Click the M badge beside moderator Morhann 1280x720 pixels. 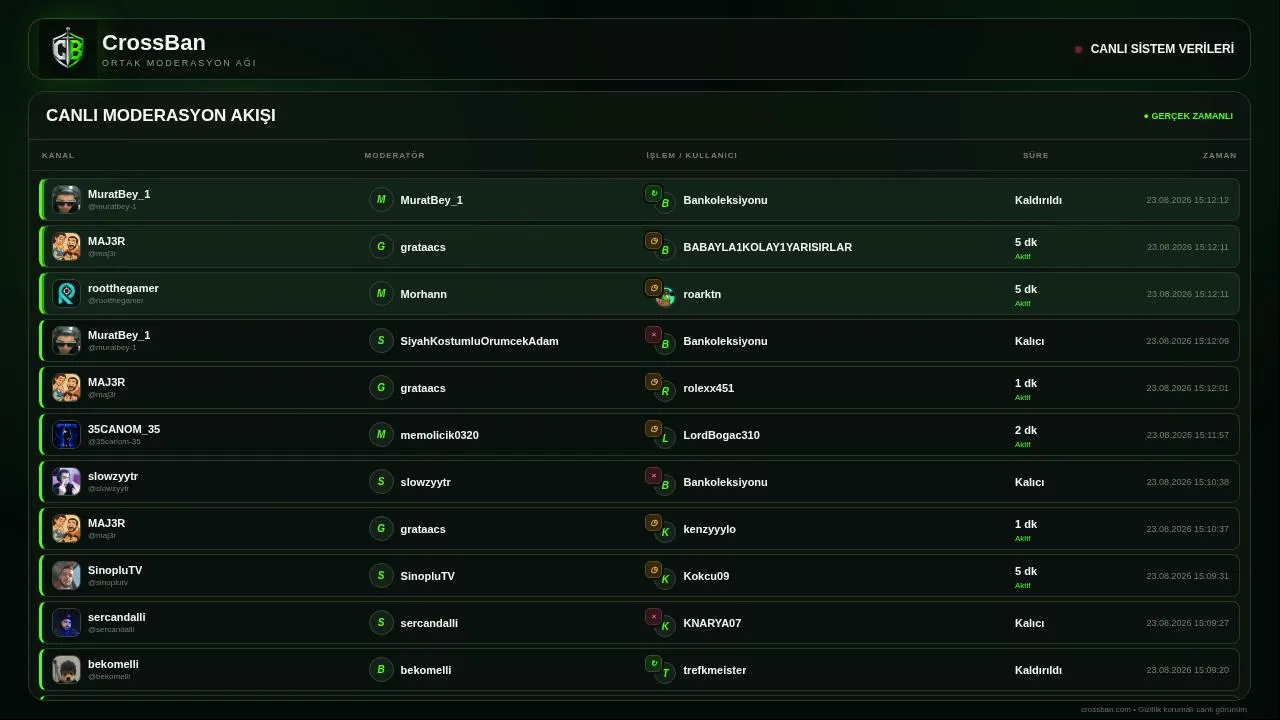click(x=381, y=293)
